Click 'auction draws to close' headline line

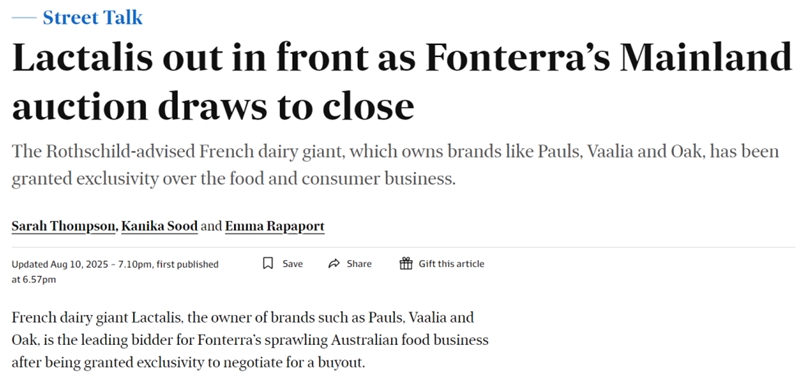click(213, 106)
